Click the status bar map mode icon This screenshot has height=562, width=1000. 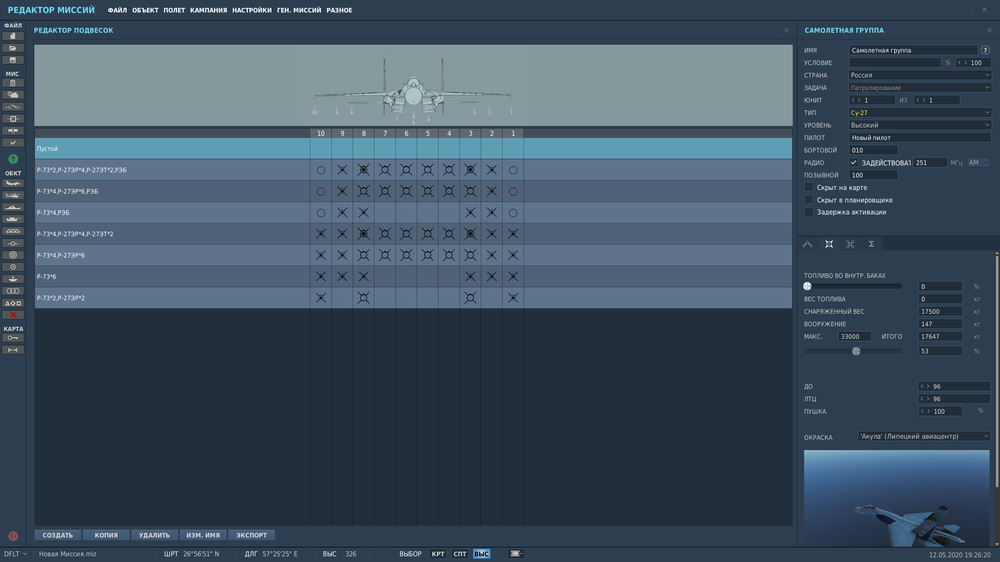pos(516,554)
